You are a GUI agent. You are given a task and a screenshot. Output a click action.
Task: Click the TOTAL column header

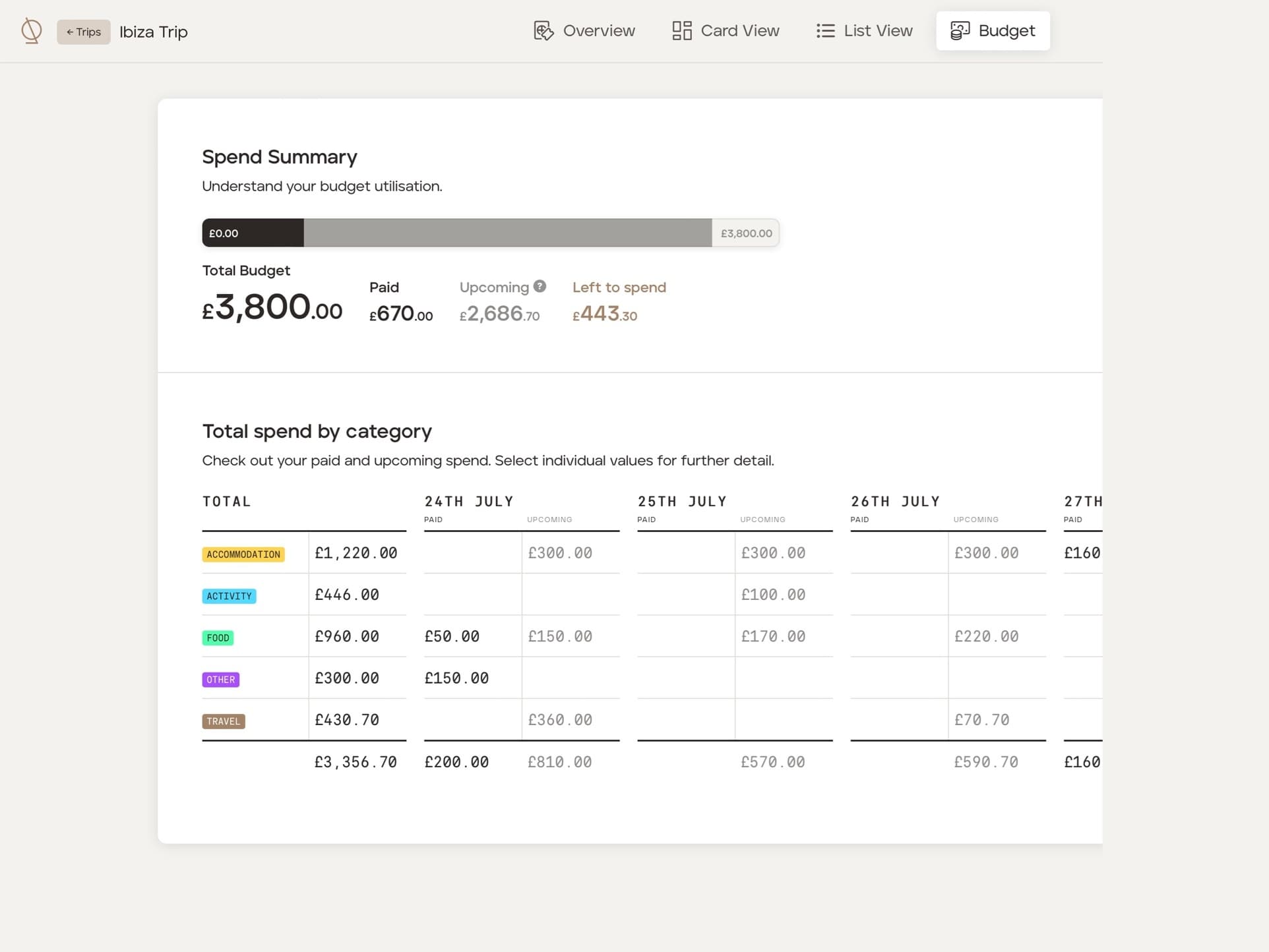tap(226, 502)
